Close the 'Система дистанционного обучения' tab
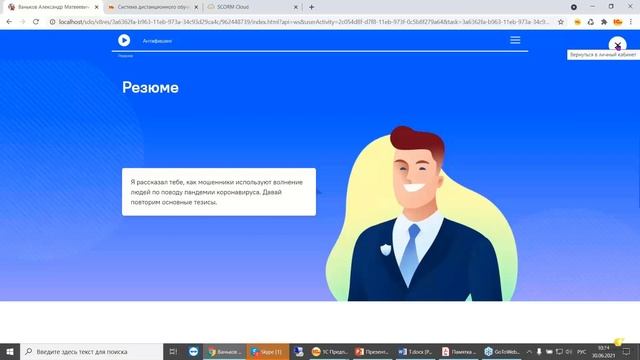 [x=196, y=7]
